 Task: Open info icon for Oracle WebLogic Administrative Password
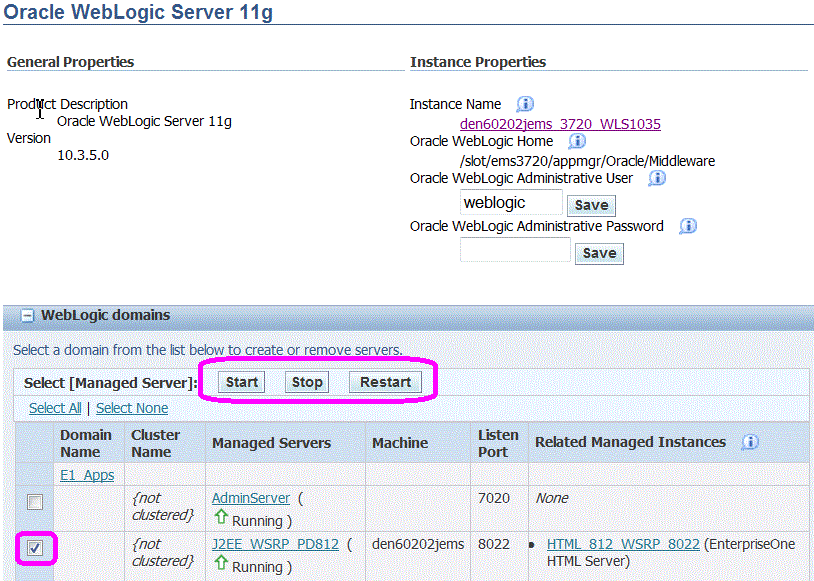[688, 226]
